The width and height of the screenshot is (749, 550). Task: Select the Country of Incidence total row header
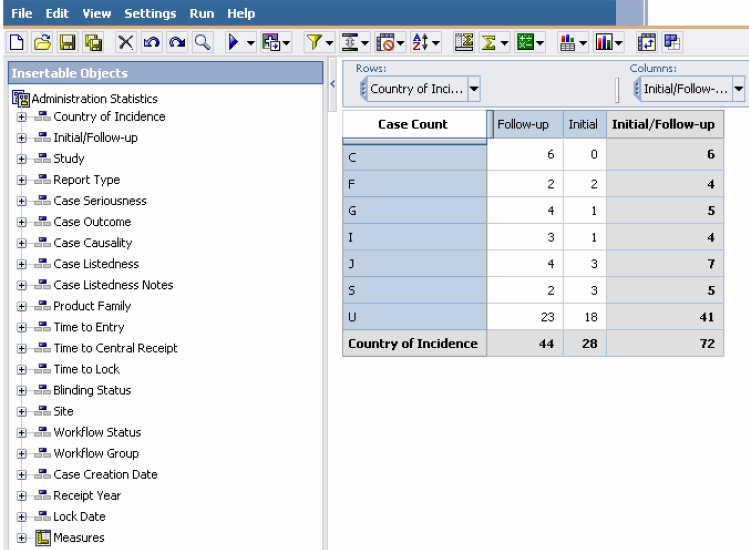414,344
